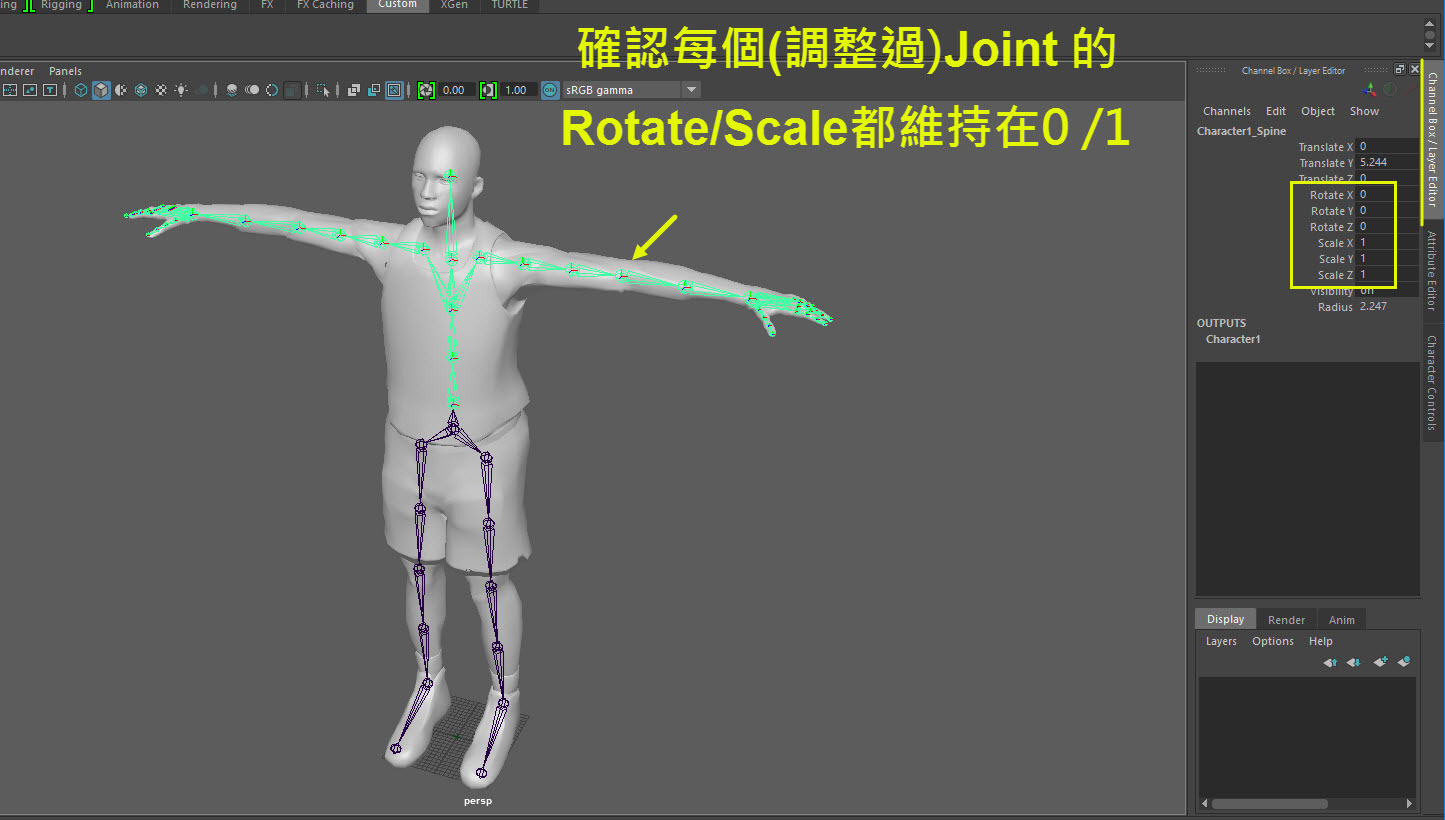Toggle use all lights bulb icon
Viewport: 1445px width, 820px height.
click(x=181, y=90)
